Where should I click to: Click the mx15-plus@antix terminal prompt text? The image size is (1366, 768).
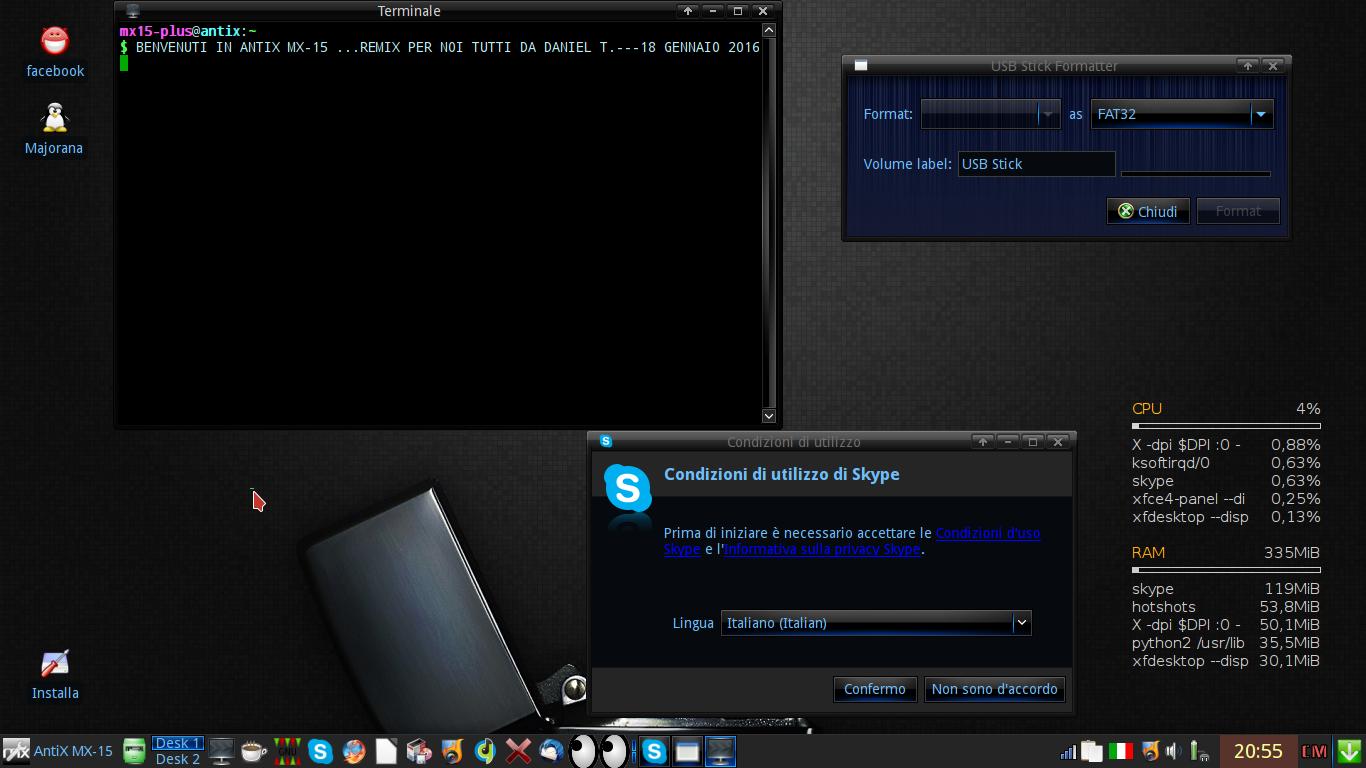(x=188, y=31)
